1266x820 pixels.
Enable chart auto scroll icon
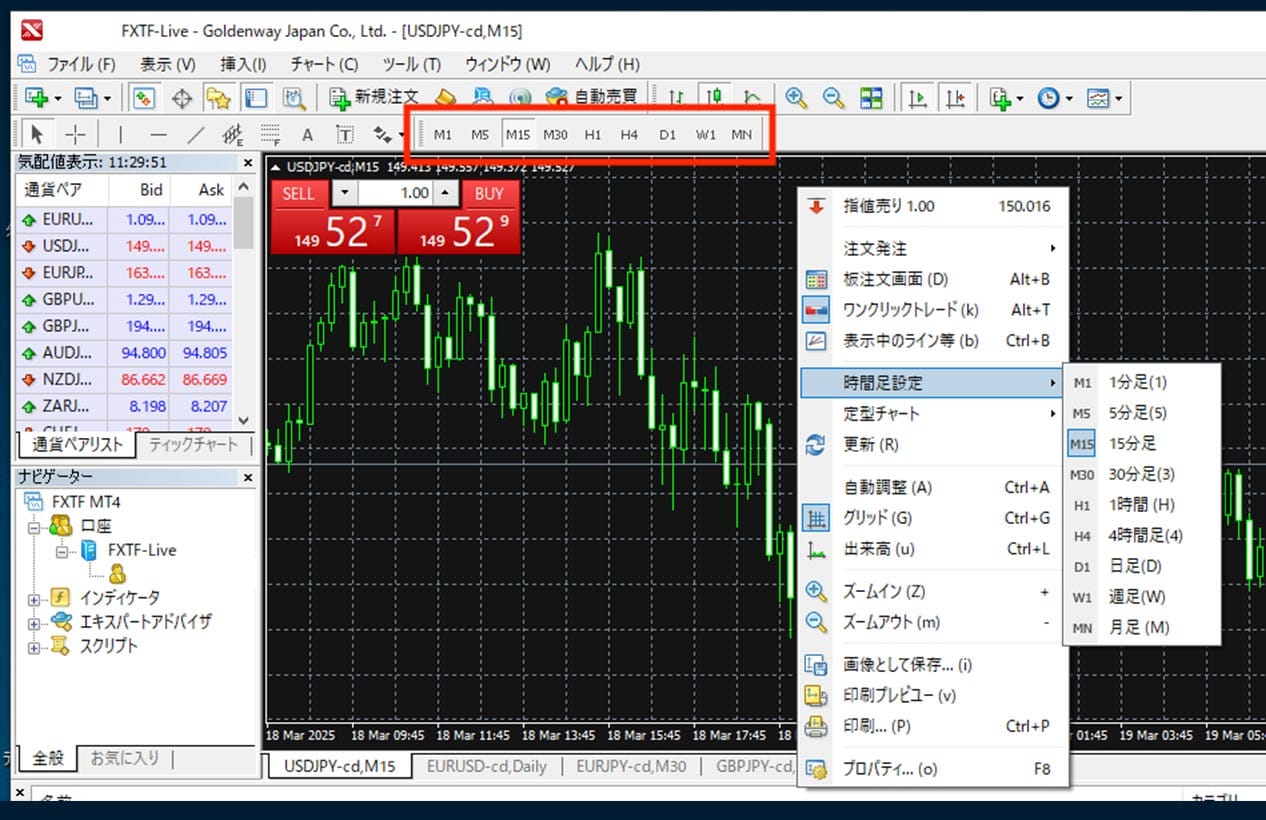click(916, 97)
